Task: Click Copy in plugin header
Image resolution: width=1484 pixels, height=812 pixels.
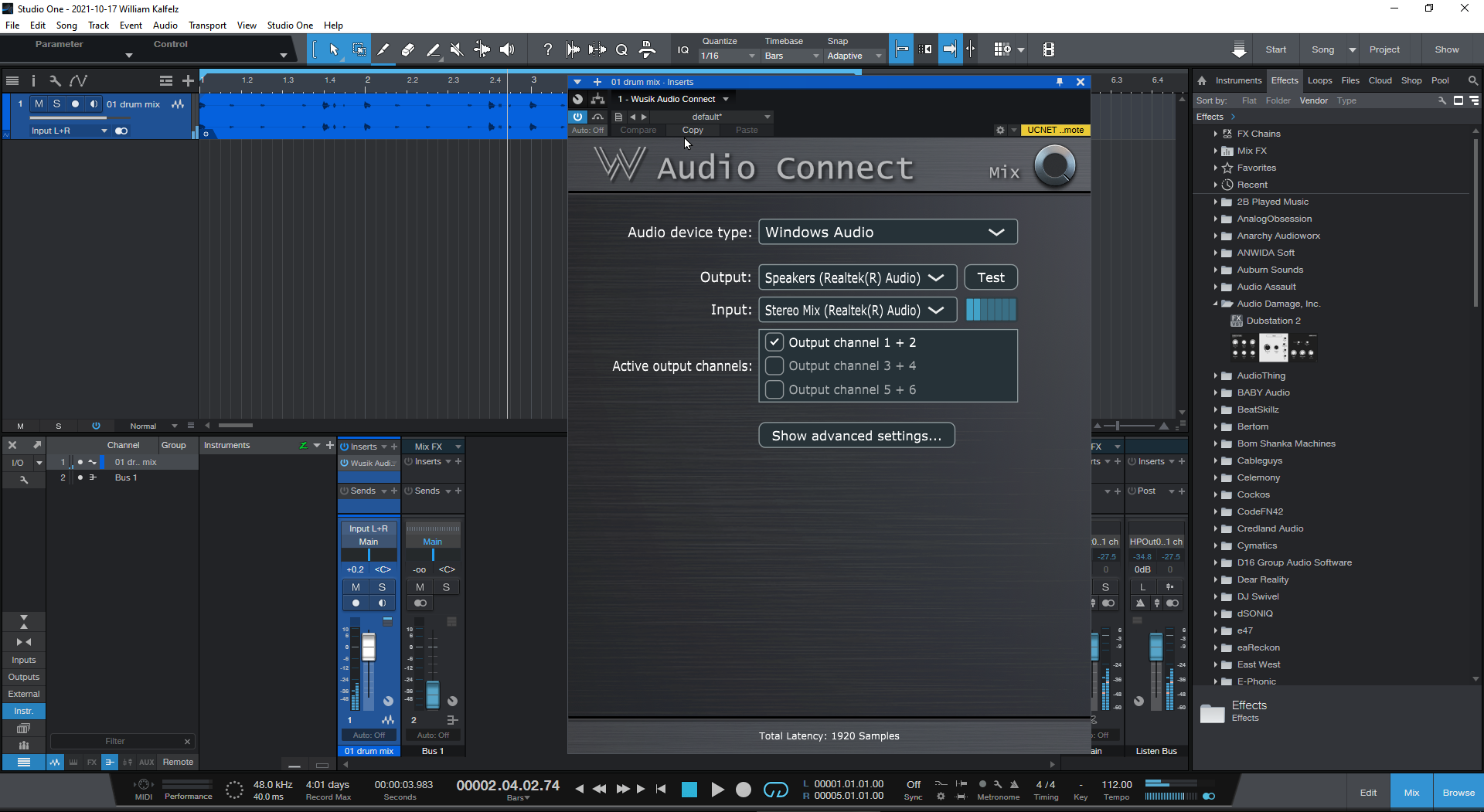Action: point(693,130)
